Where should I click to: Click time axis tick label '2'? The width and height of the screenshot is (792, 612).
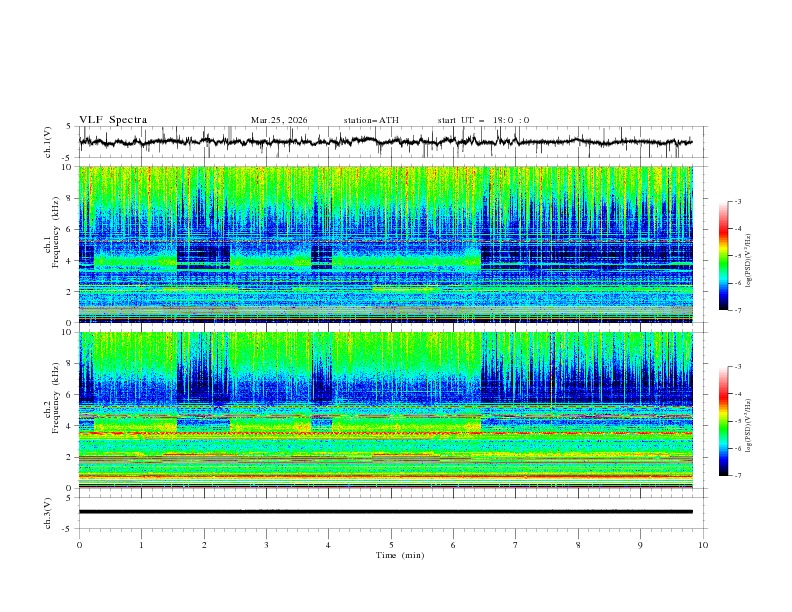coord(204,545)
